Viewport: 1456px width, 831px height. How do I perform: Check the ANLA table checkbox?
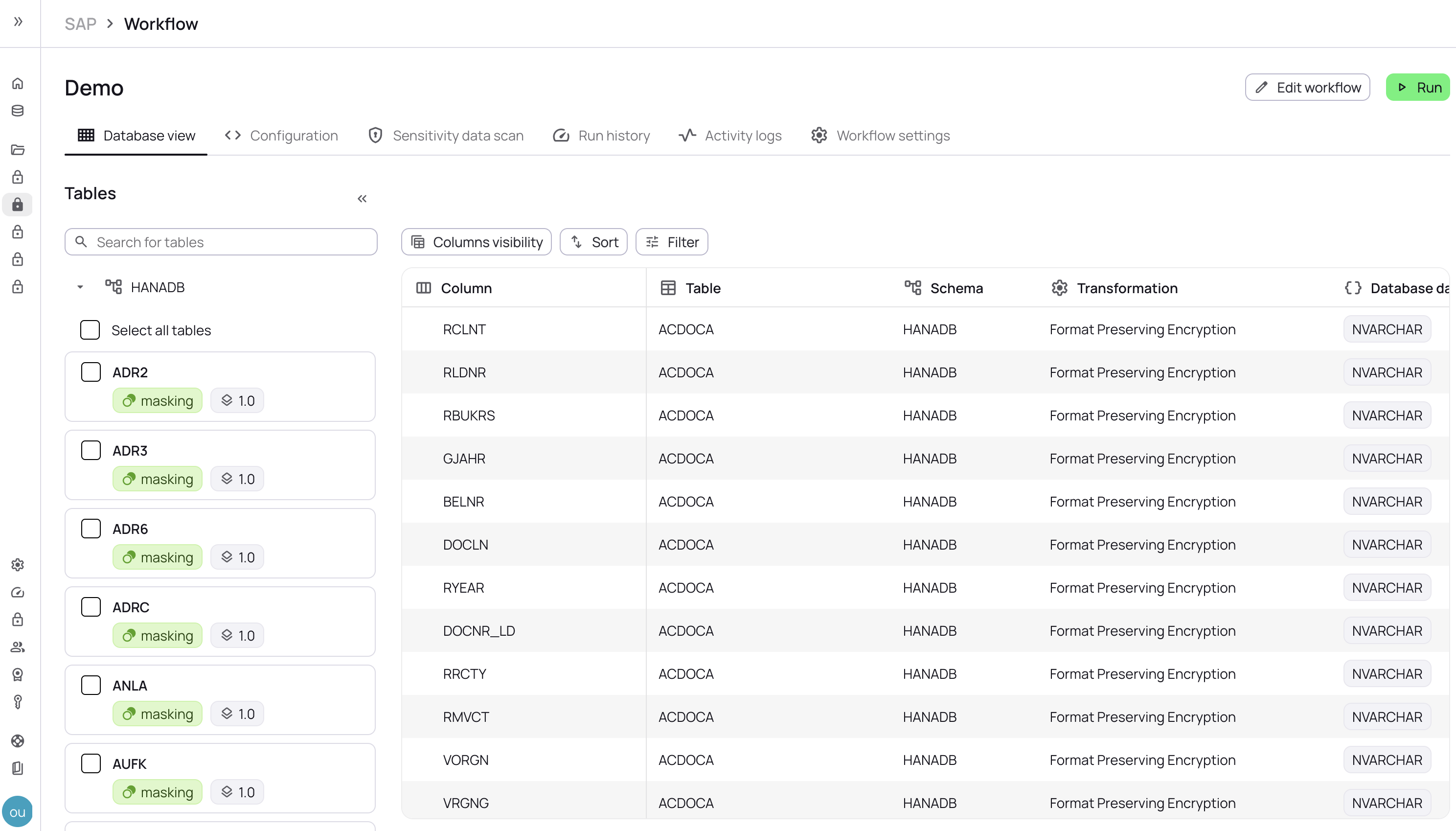[91, 685]
